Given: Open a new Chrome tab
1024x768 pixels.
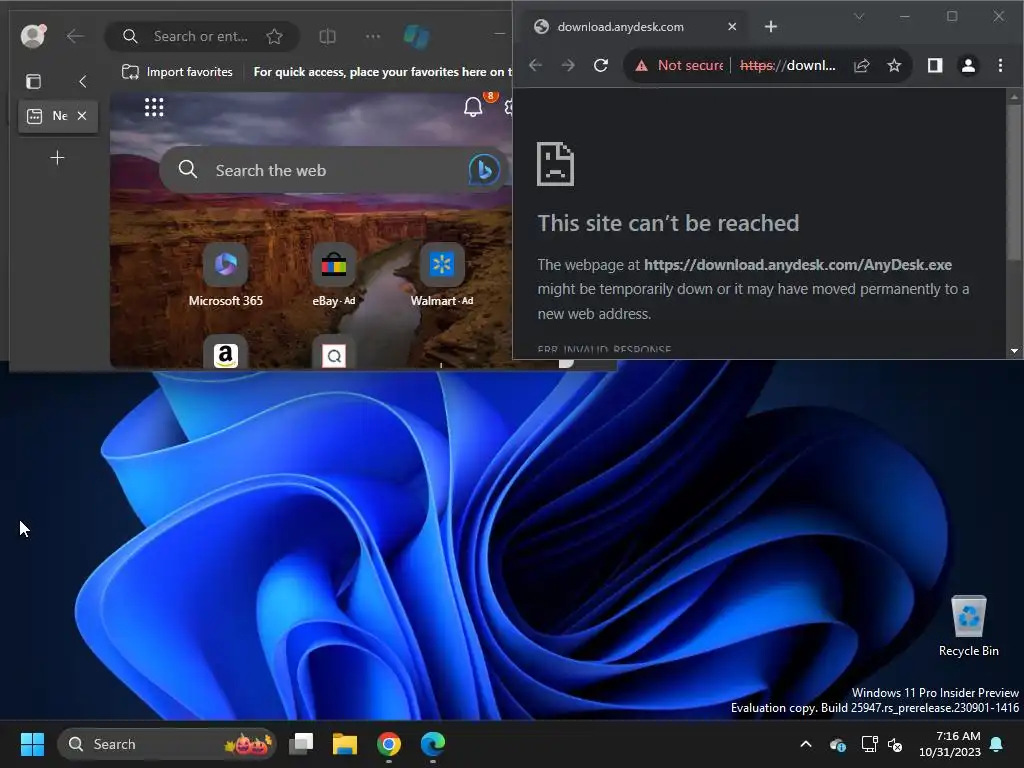Looking at the screenshot, I should [x=771, y=27].
